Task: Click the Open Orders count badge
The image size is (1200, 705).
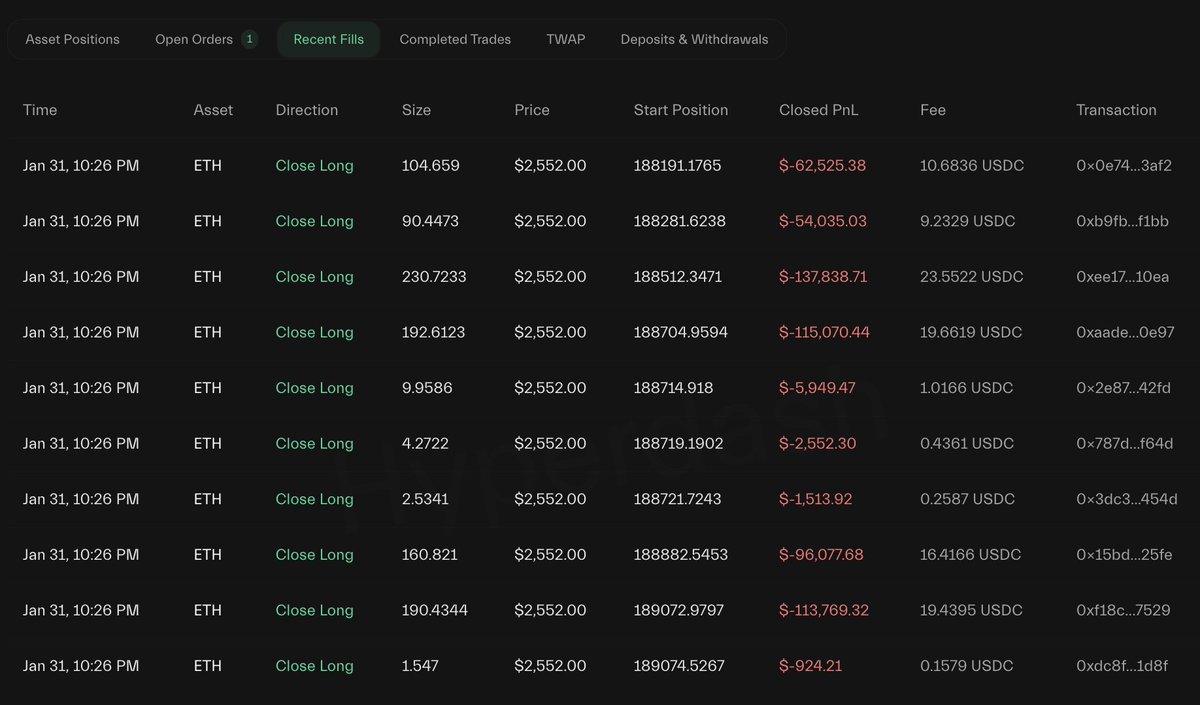Action: click(x=249, y=40)
